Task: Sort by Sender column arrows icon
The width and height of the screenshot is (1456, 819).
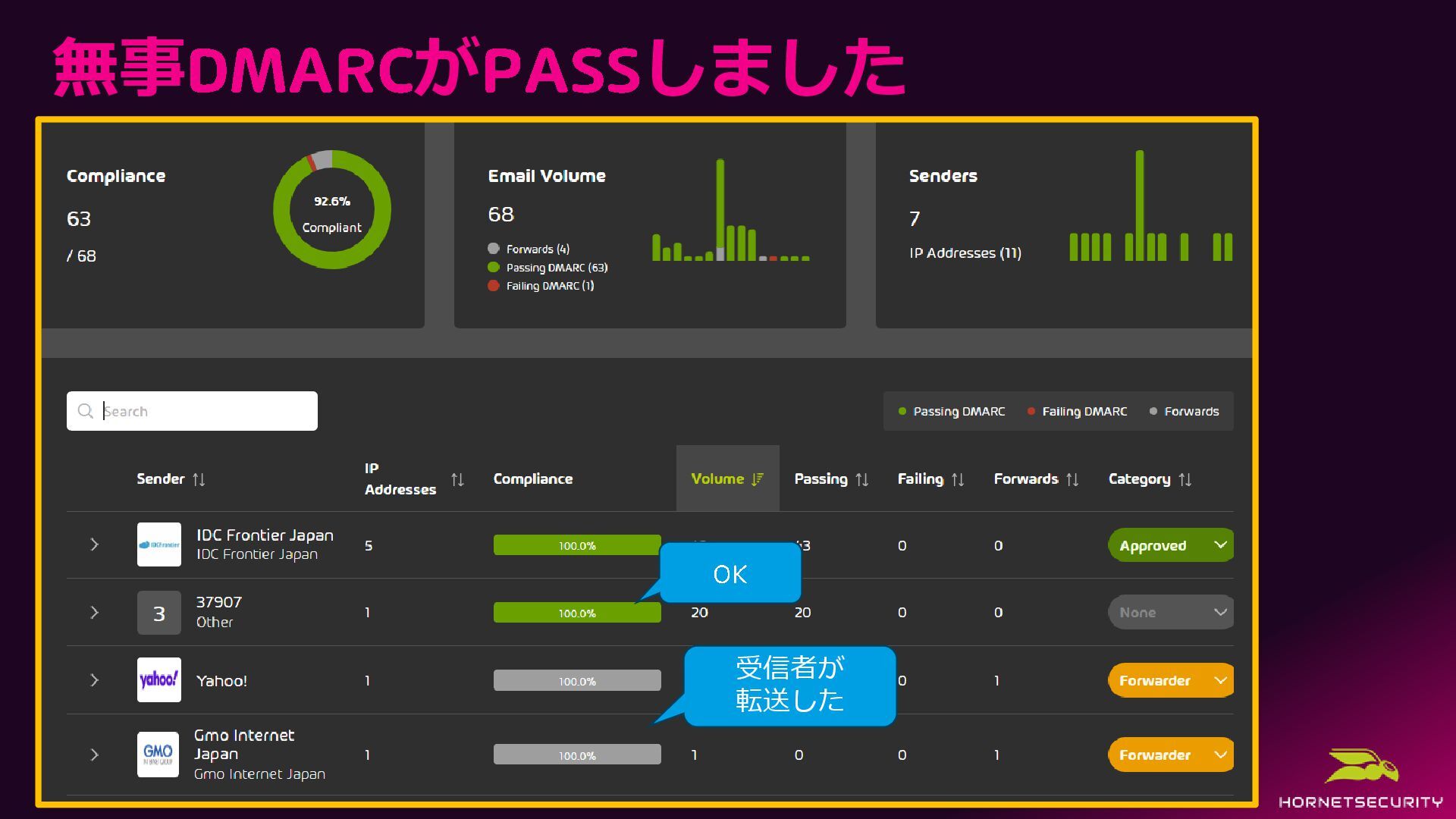Action: [199, 479]
